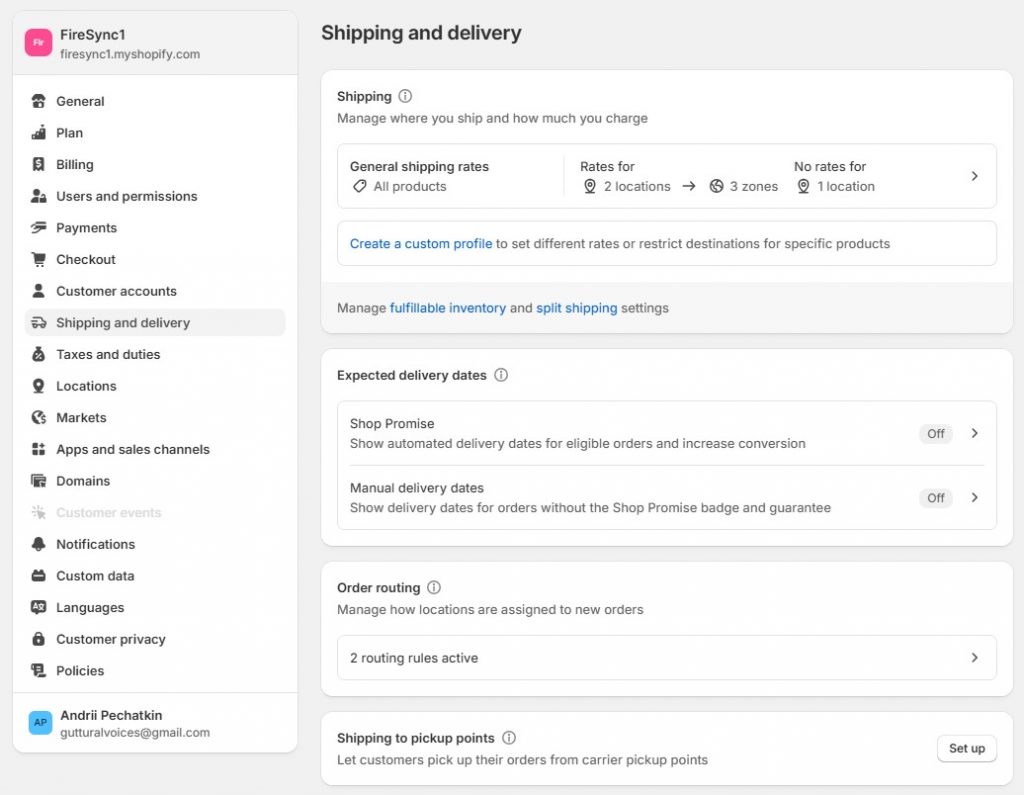
Task: Click the Locations pin icon in sidebar
Action: [x=39, y=386]
